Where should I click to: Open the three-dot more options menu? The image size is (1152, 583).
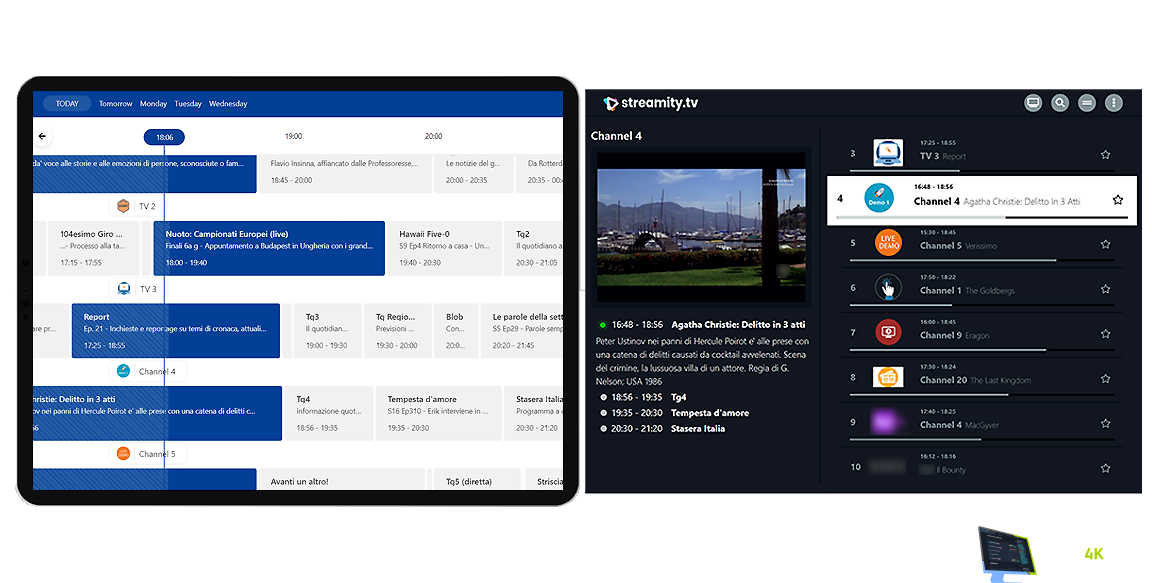click(x=1113, y=103)
